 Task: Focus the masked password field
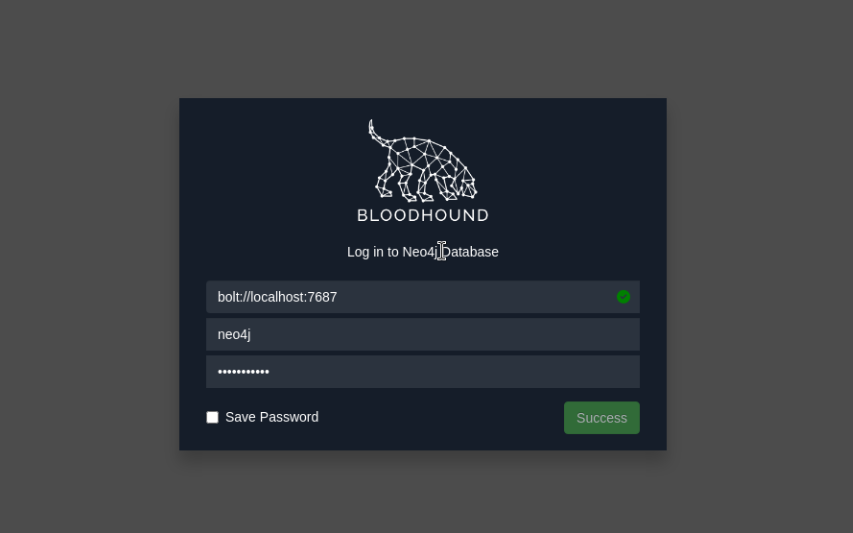pyautogui.click(x=423, y=372)
